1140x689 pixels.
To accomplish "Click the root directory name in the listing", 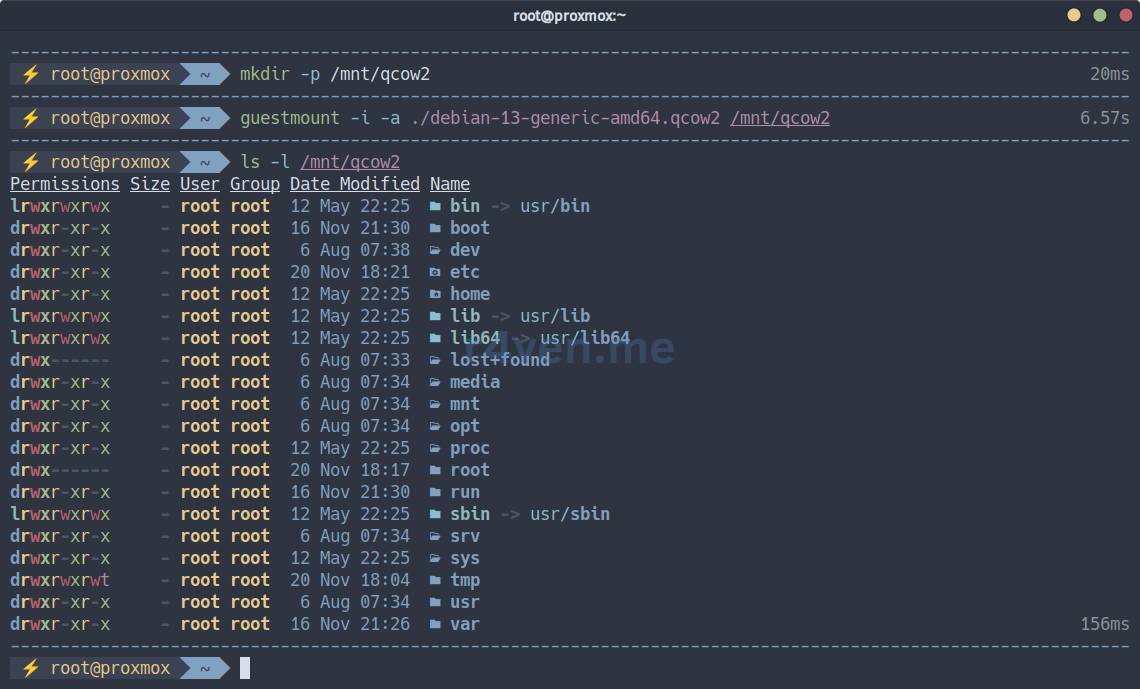I will point(470,470).
